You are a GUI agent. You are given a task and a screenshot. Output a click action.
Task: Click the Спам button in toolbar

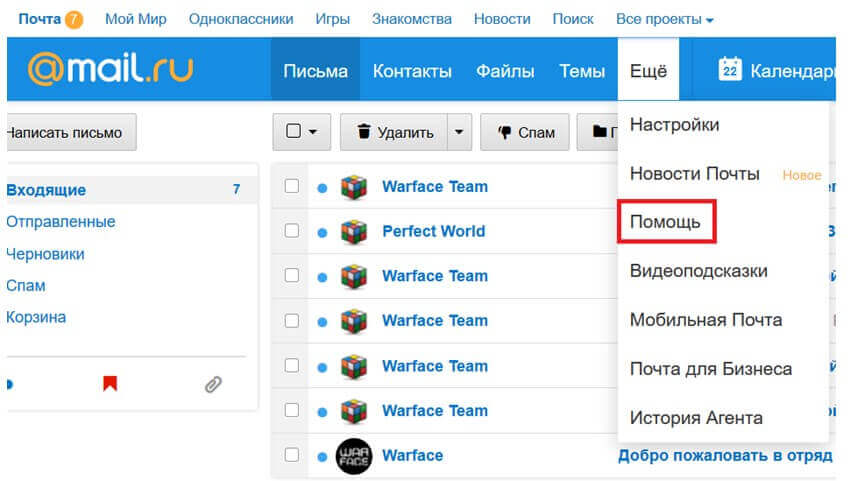point(526,132)
